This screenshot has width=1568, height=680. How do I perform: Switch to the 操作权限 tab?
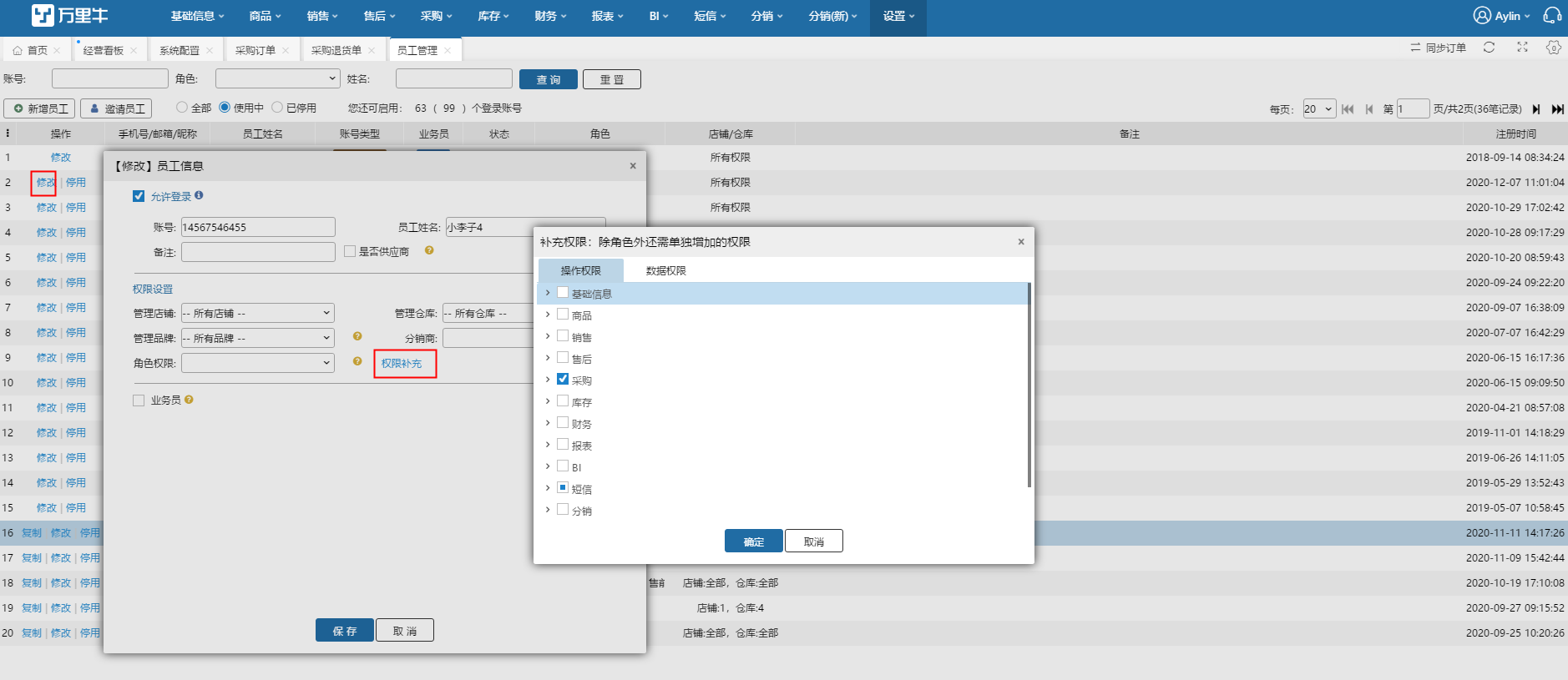click(581, 270)
